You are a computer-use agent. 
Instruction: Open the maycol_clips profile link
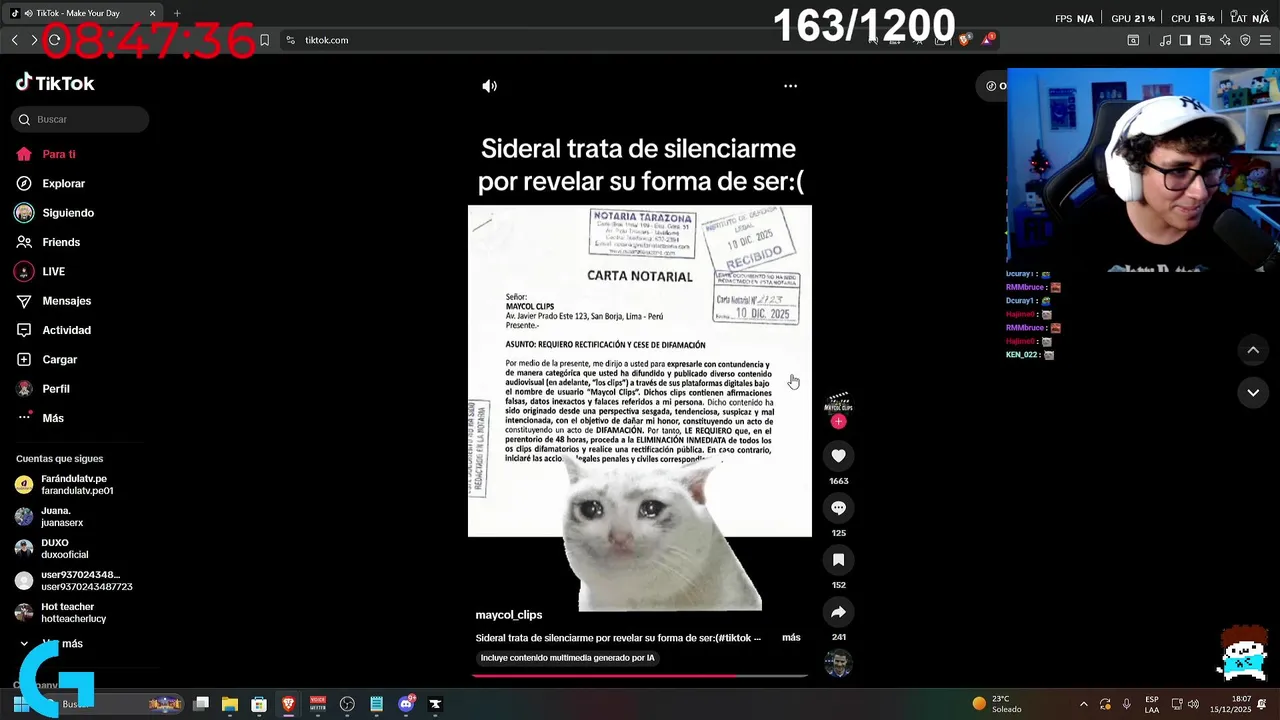coord(508,615)
